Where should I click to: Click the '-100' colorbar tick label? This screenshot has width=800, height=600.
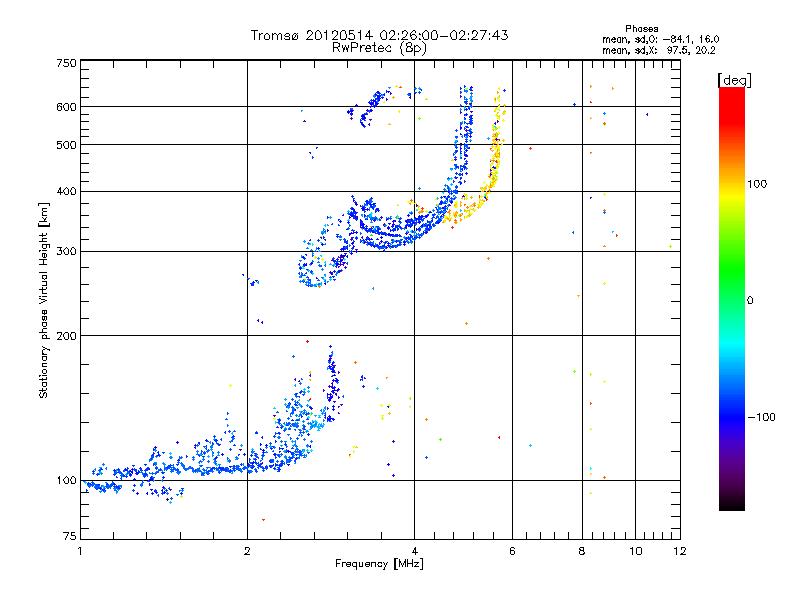coord(762,417)
